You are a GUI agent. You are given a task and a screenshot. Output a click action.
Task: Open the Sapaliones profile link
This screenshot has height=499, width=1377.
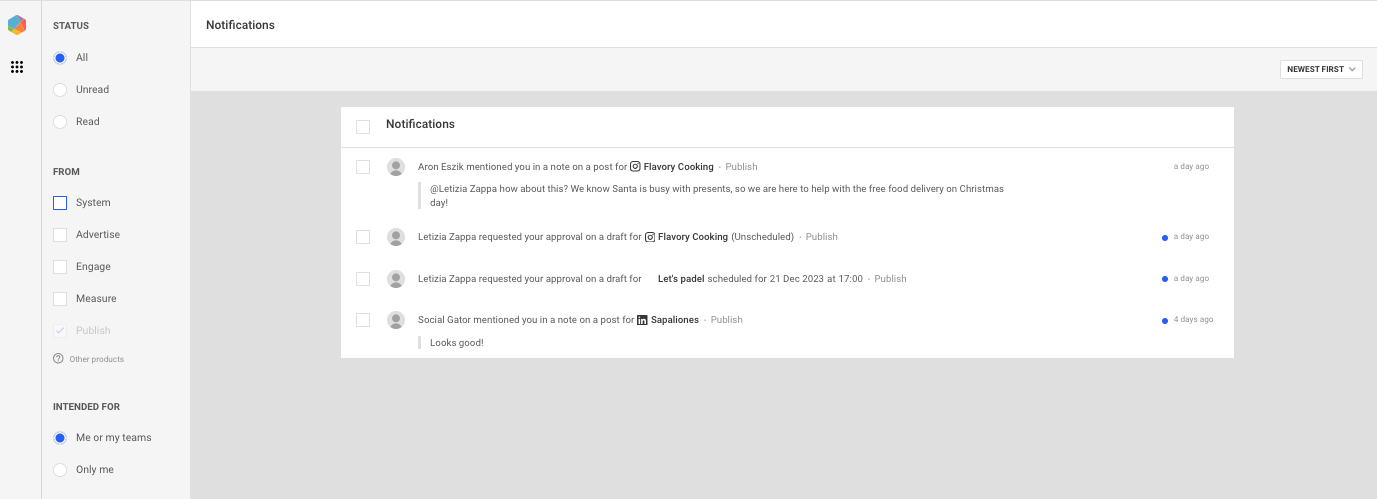click(x=675, y=320)
